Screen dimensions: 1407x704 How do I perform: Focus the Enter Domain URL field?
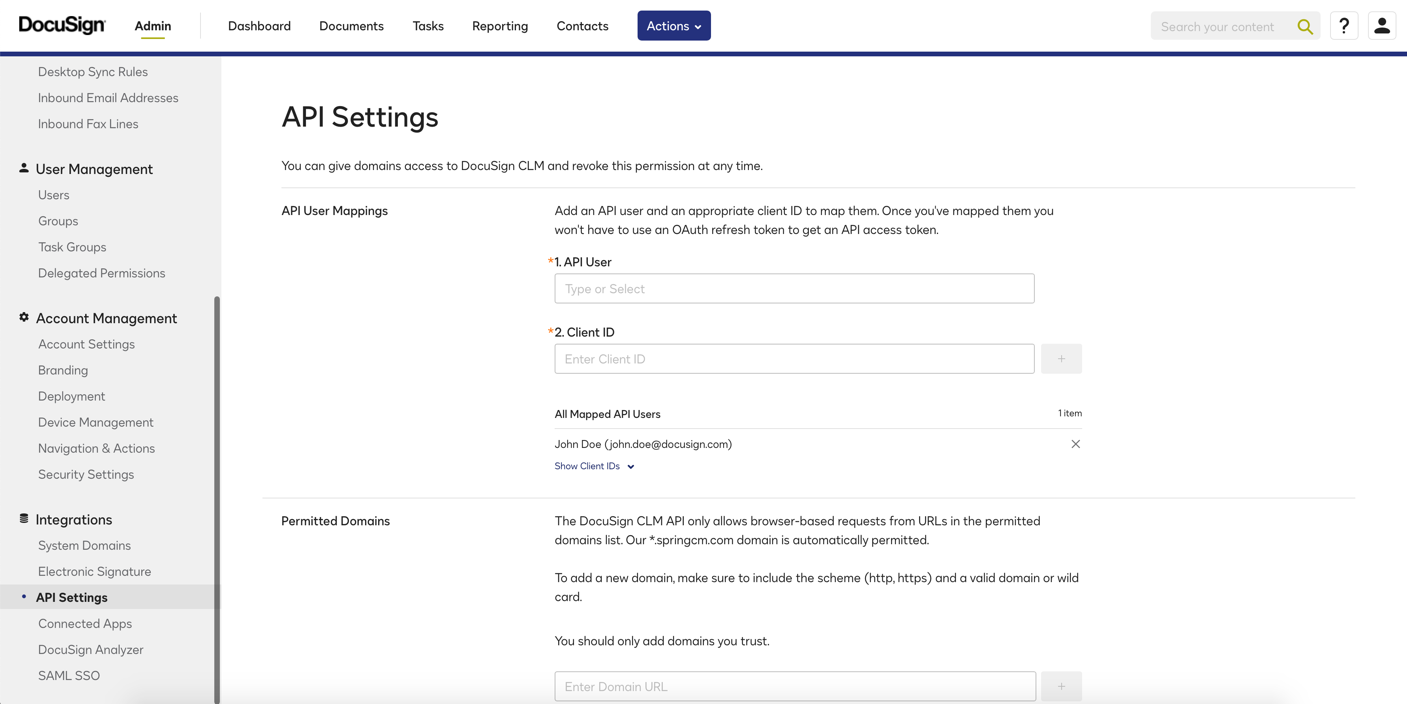[x=794, y=686]
